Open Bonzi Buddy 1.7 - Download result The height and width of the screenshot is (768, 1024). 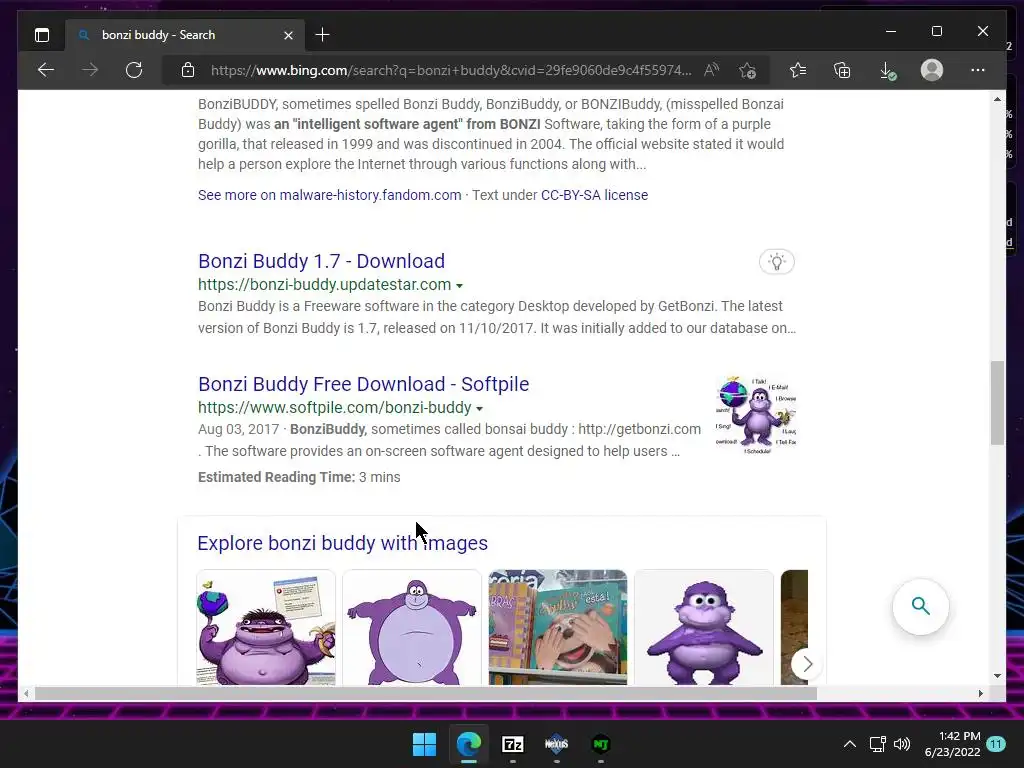click(x=321, y=261)
